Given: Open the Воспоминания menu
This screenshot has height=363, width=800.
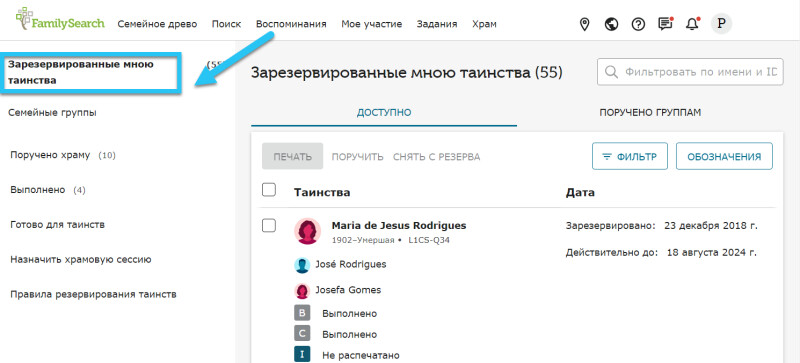Looking at the screenshot, I should (x=291, y=24).
